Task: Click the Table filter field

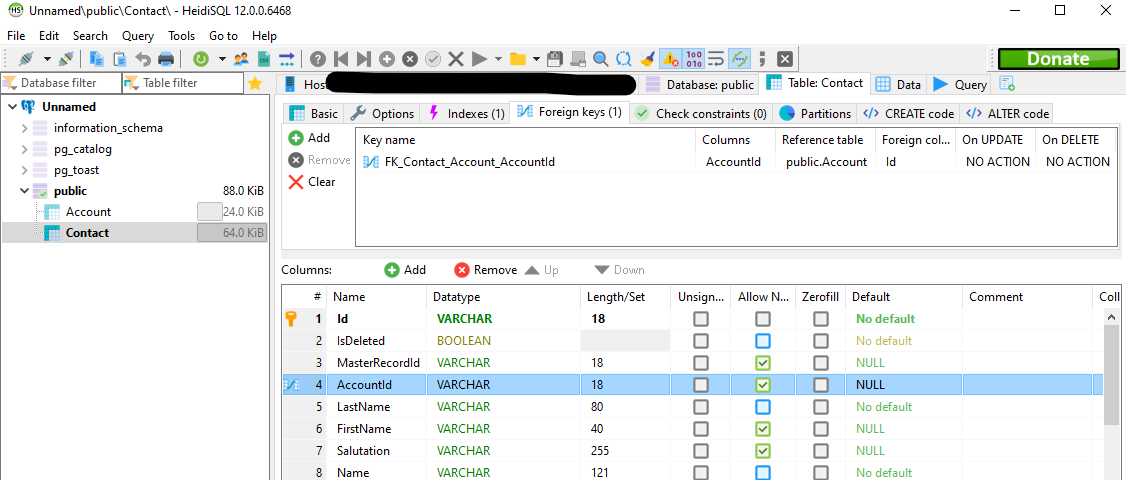Action: 182,83
